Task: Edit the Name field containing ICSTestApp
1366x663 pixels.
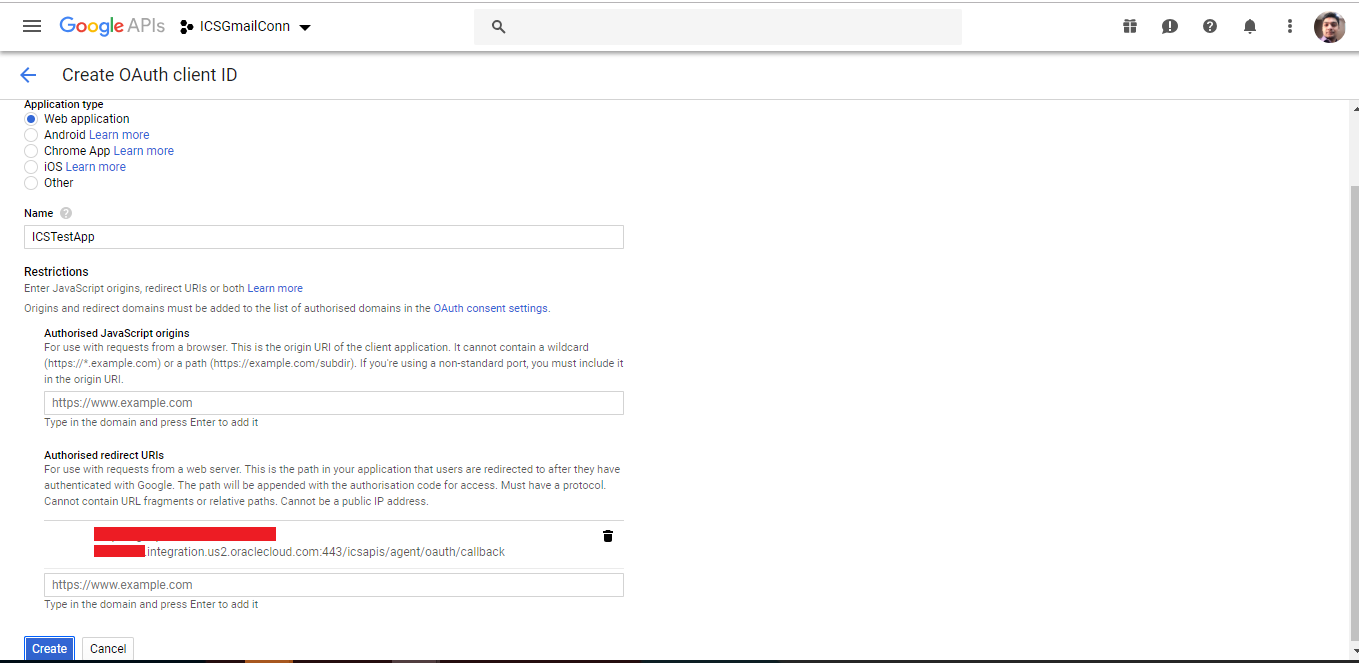Action: (324, 237)
